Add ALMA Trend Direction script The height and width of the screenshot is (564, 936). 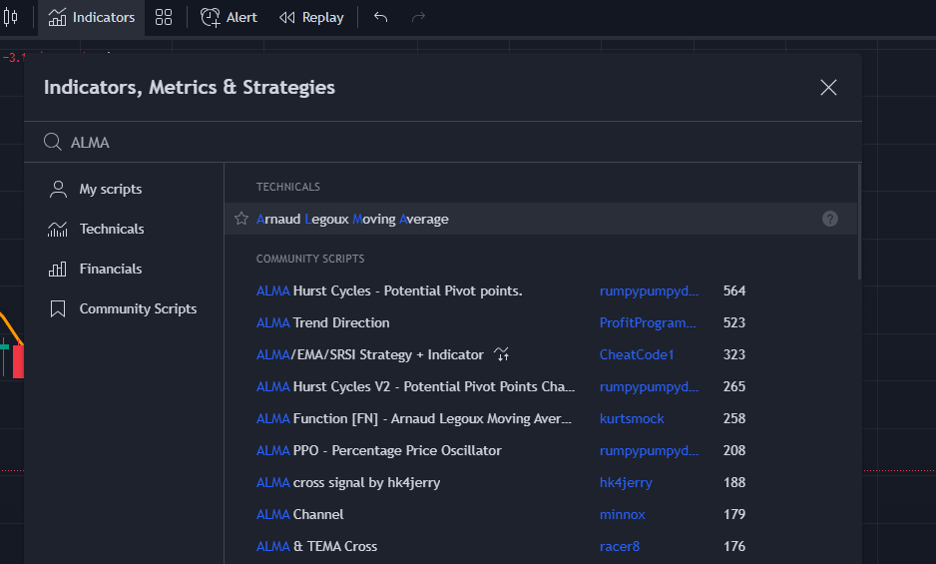[x=323, y=323]
